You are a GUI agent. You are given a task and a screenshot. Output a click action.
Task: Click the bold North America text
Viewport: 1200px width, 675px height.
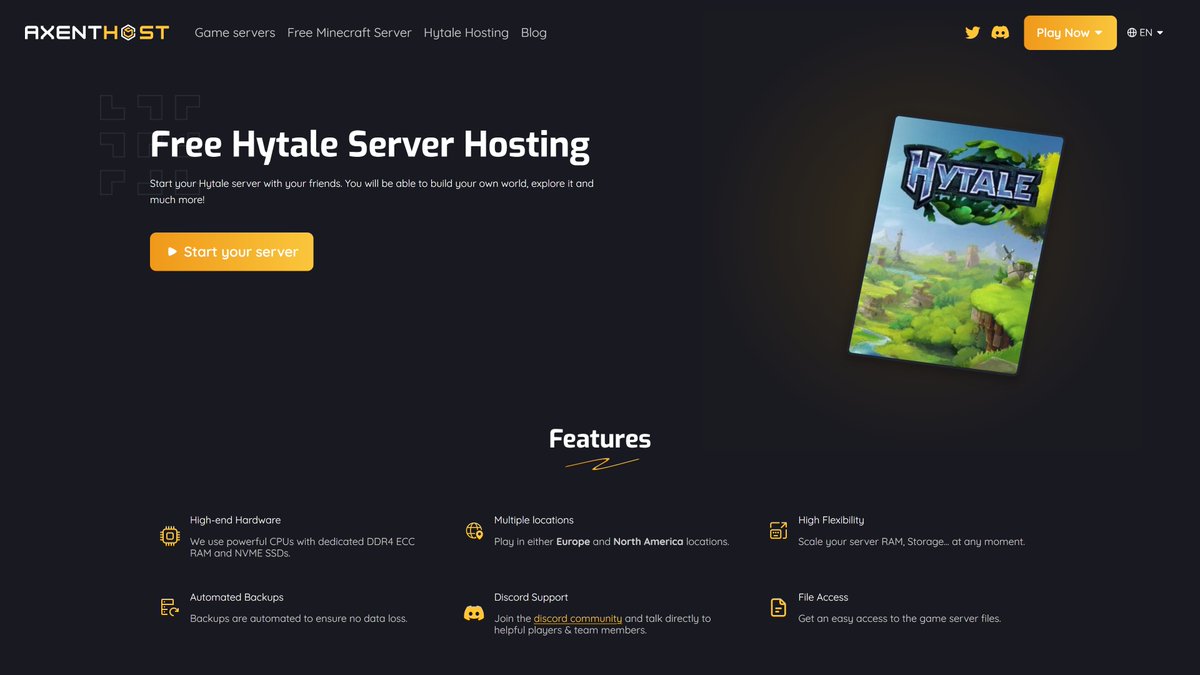click(648, 541)
